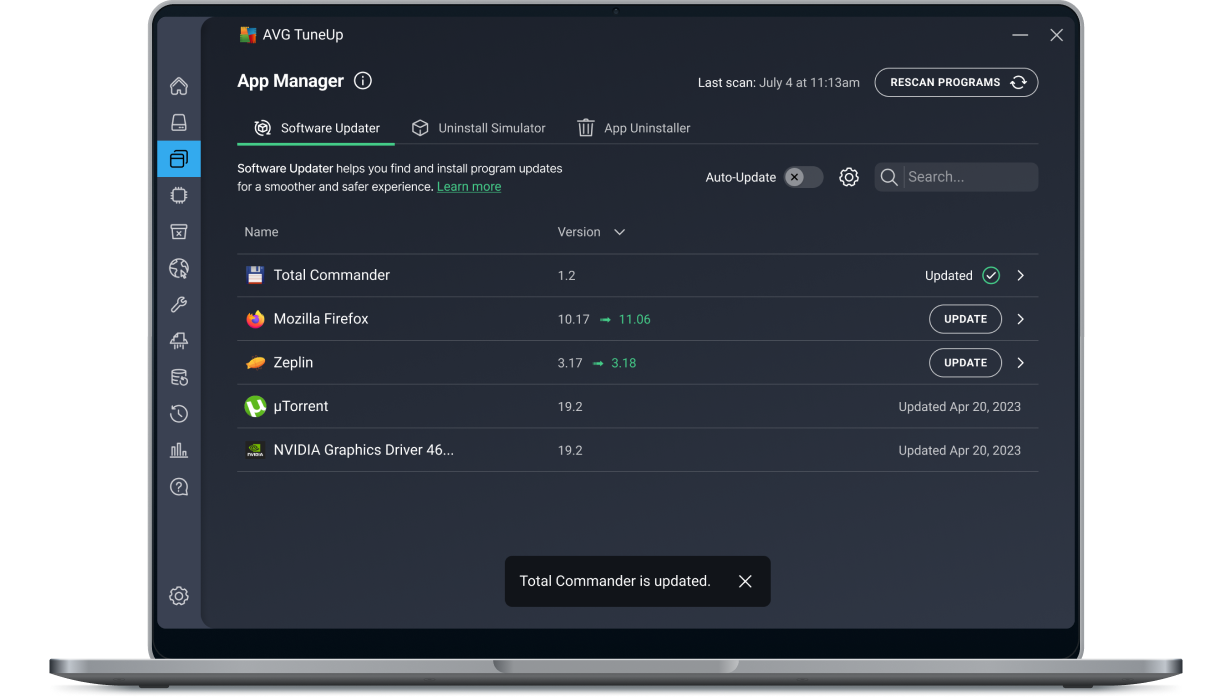Open the wrench repair sidebar icon

click(x=179, y=305)
